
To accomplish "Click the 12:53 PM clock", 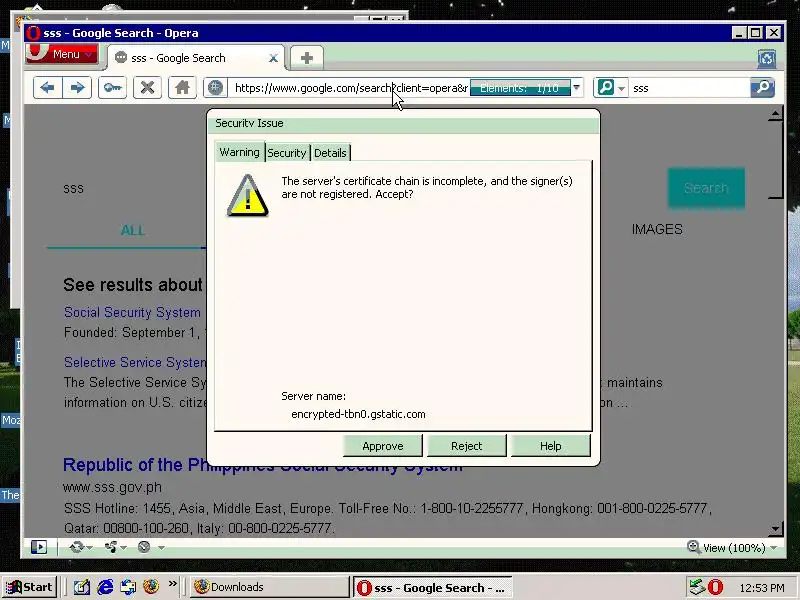I will [762, 588].
